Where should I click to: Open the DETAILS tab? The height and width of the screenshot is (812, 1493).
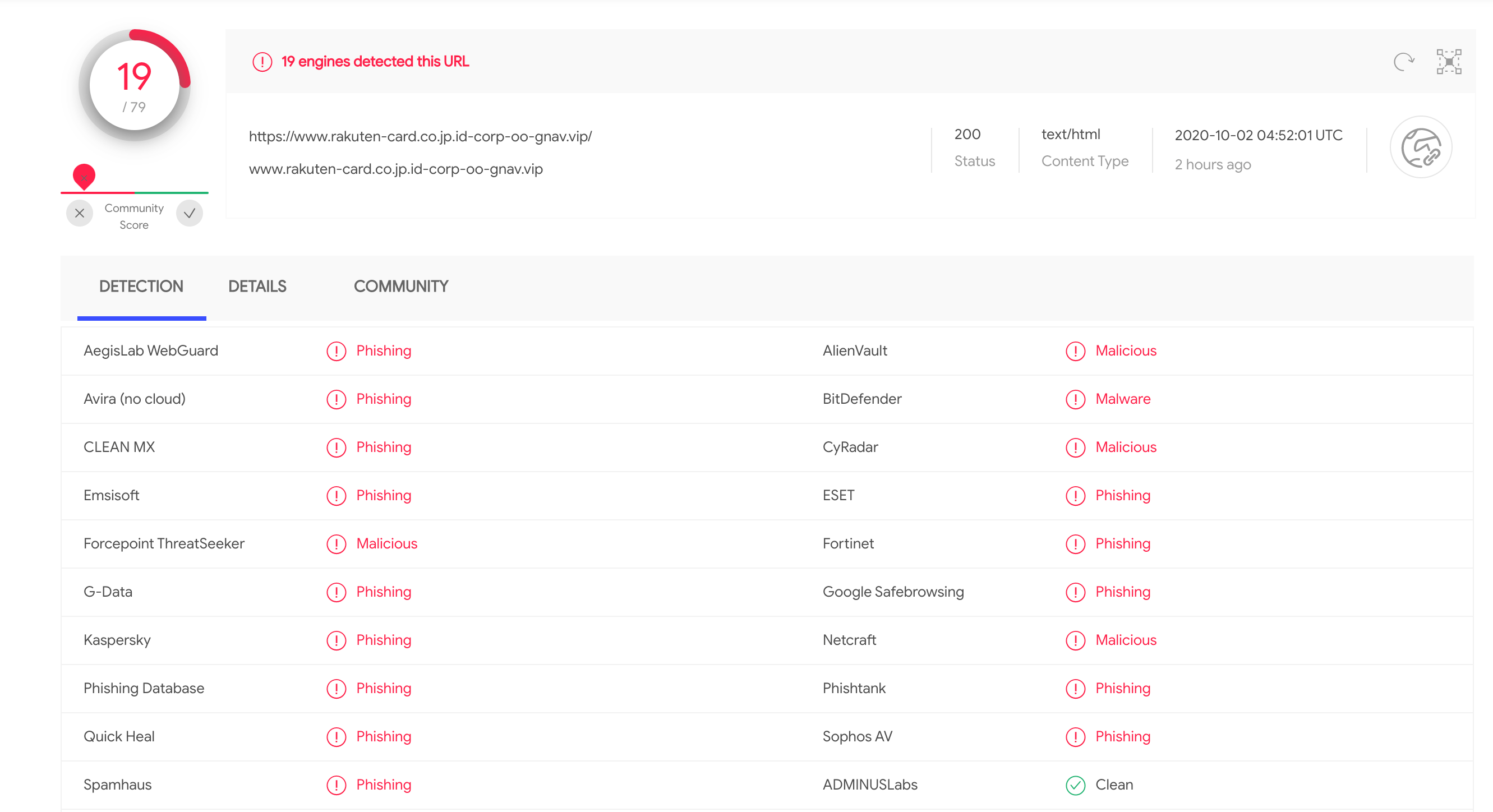pyautogui.click(x=257, y=287)
